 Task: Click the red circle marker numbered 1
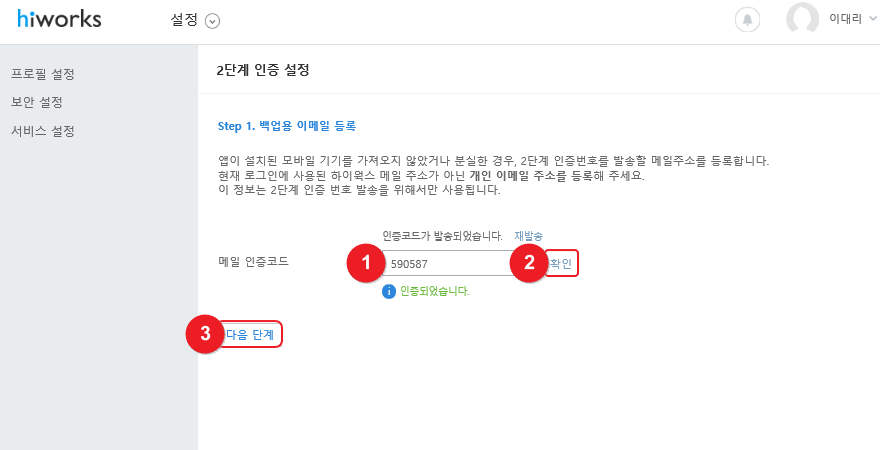click(x=365, y=263)
